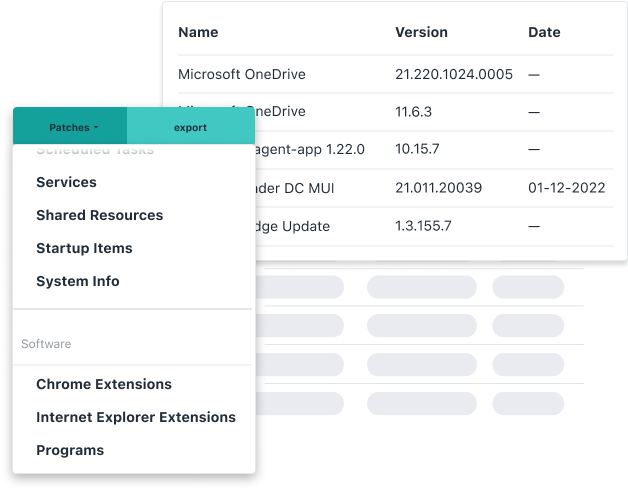Screen dimensions: 628x490
Task: Click version 21.220.1024.0005 cell
Action: click(453, 74)
